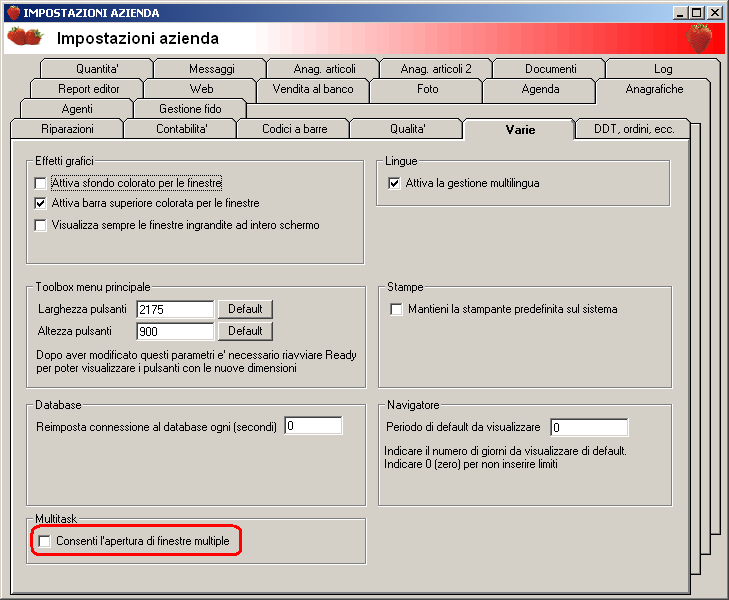The height and width of the screenshot is (600, 729).
Task: Open the Anagrafiche tab
Action: click(x=654, y=89)
